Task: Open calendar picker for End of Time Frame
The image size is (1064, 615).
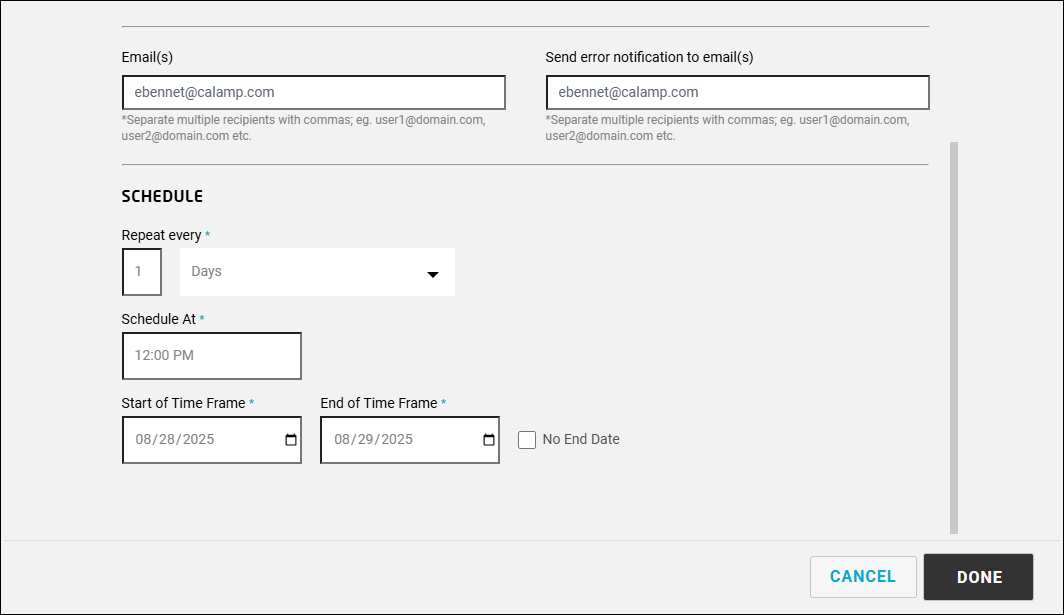Action: pos(489,440)
